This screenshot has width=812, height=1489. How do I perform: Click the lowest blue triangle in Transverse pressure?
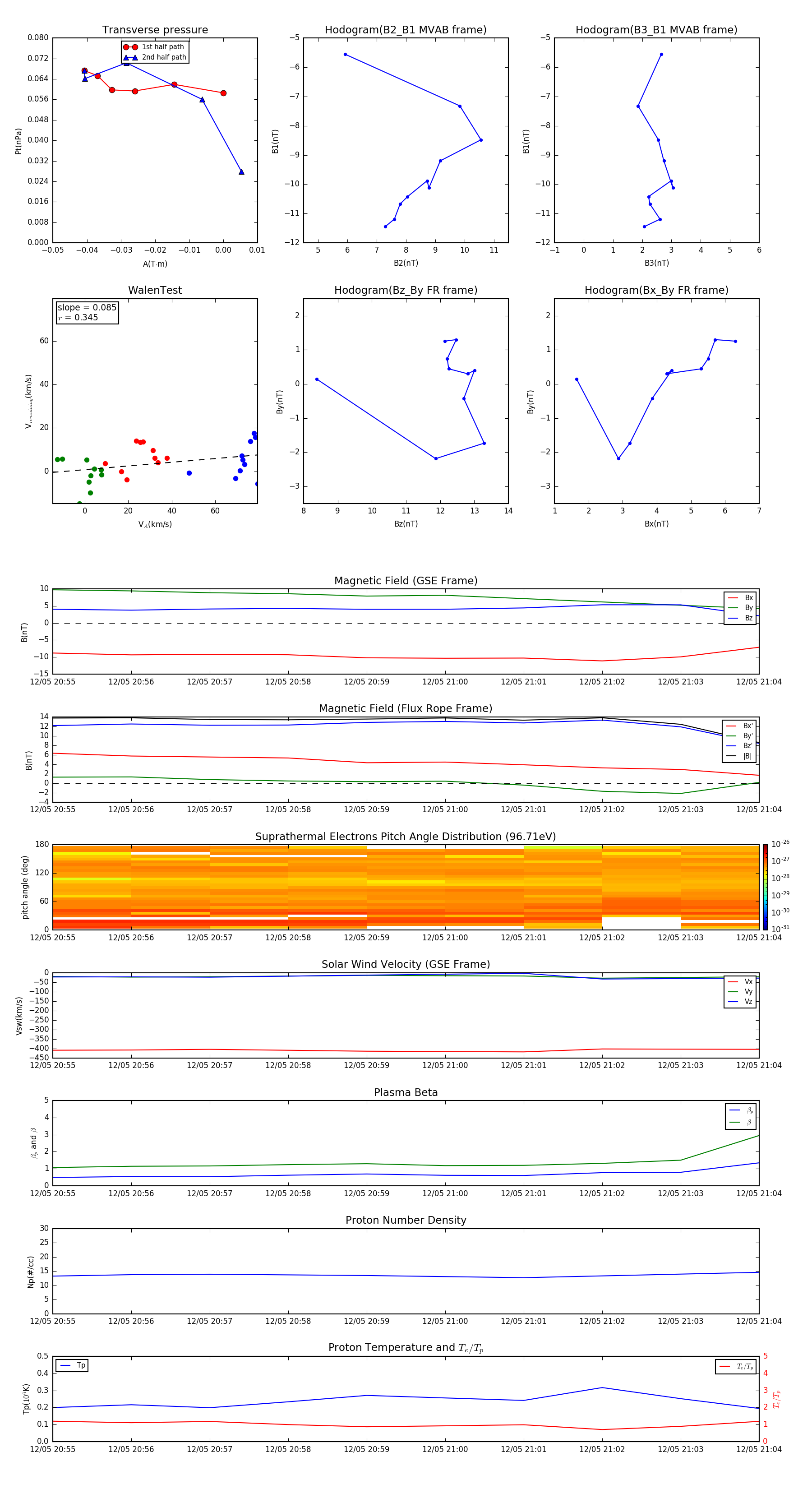242,171
